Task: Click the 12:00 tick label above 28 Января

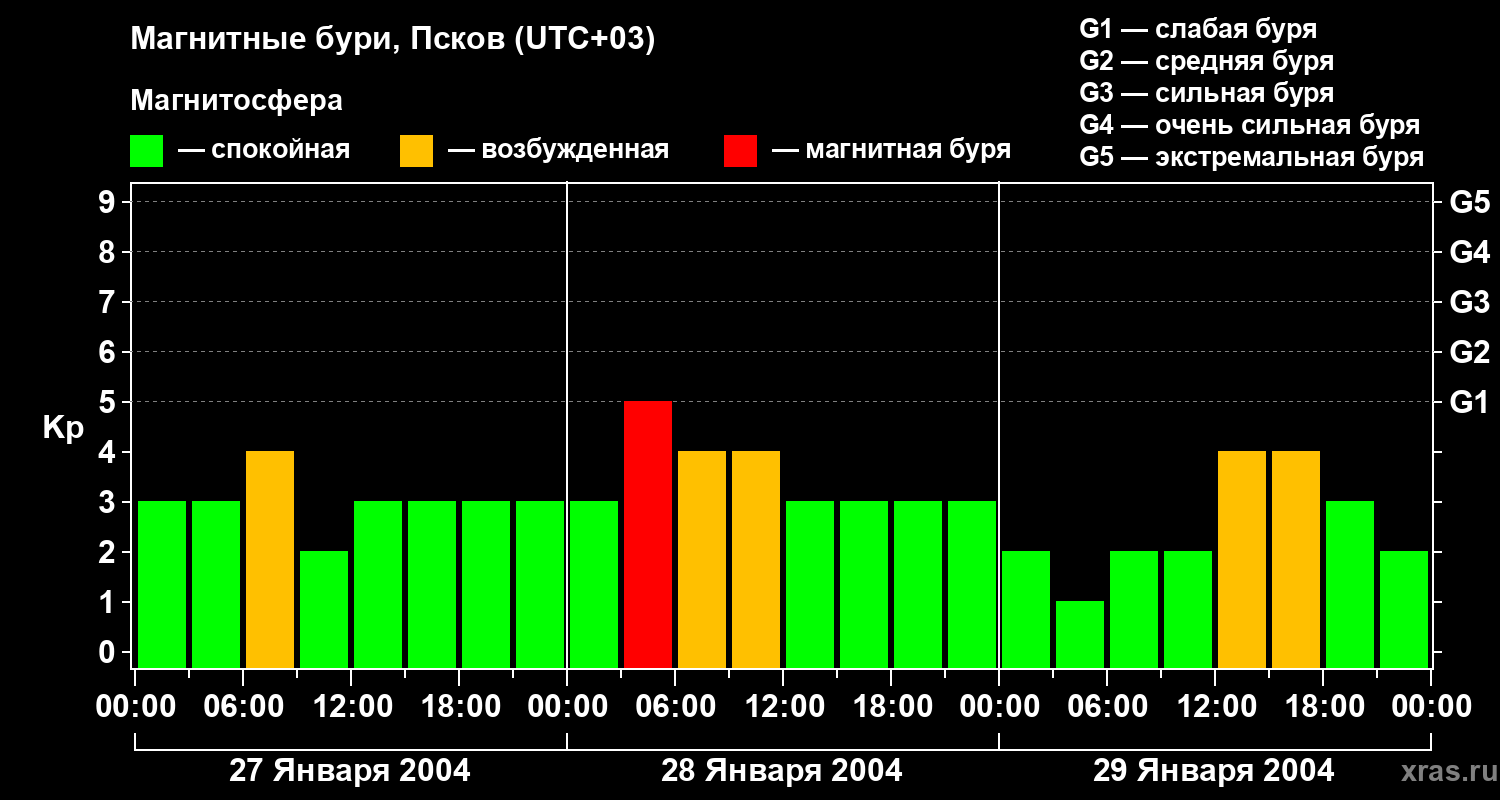Action: pos(783,707)
